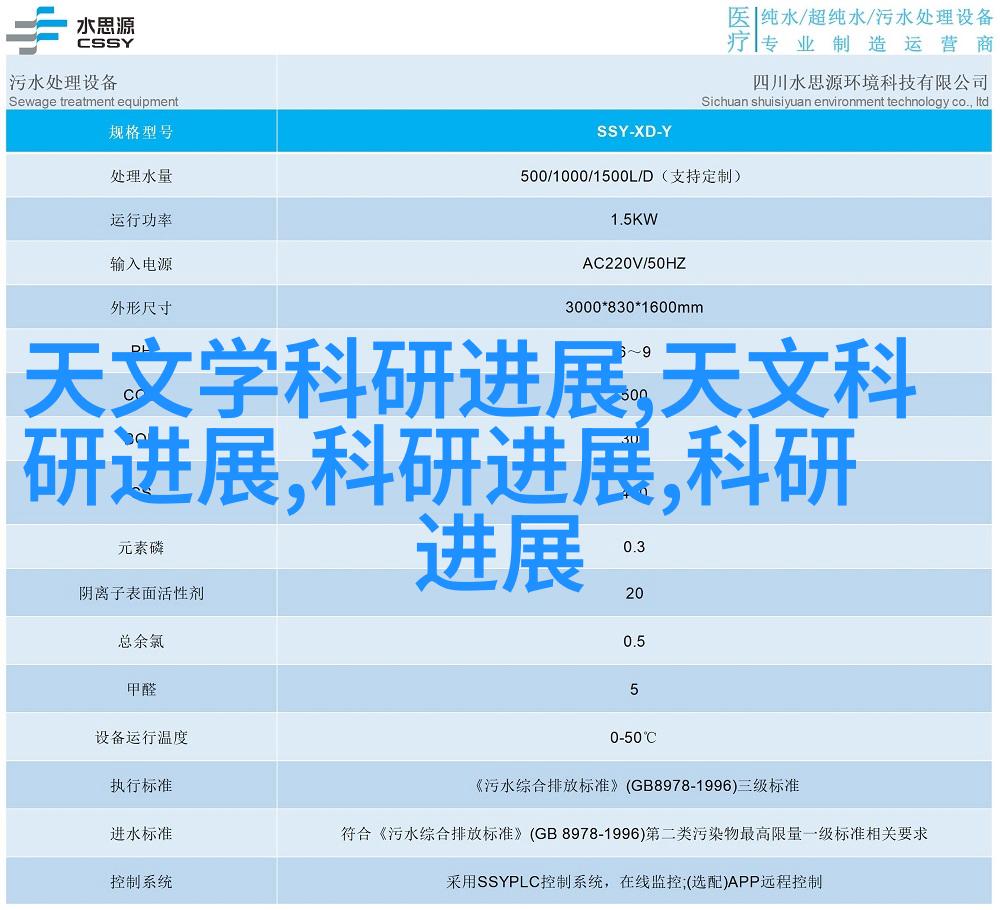Click the '进水标准' row label

[141, 834]
